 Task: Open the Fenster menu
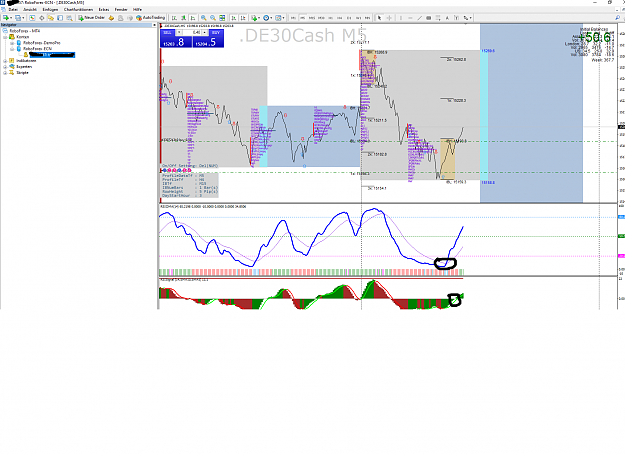click(x=121, y=10)
